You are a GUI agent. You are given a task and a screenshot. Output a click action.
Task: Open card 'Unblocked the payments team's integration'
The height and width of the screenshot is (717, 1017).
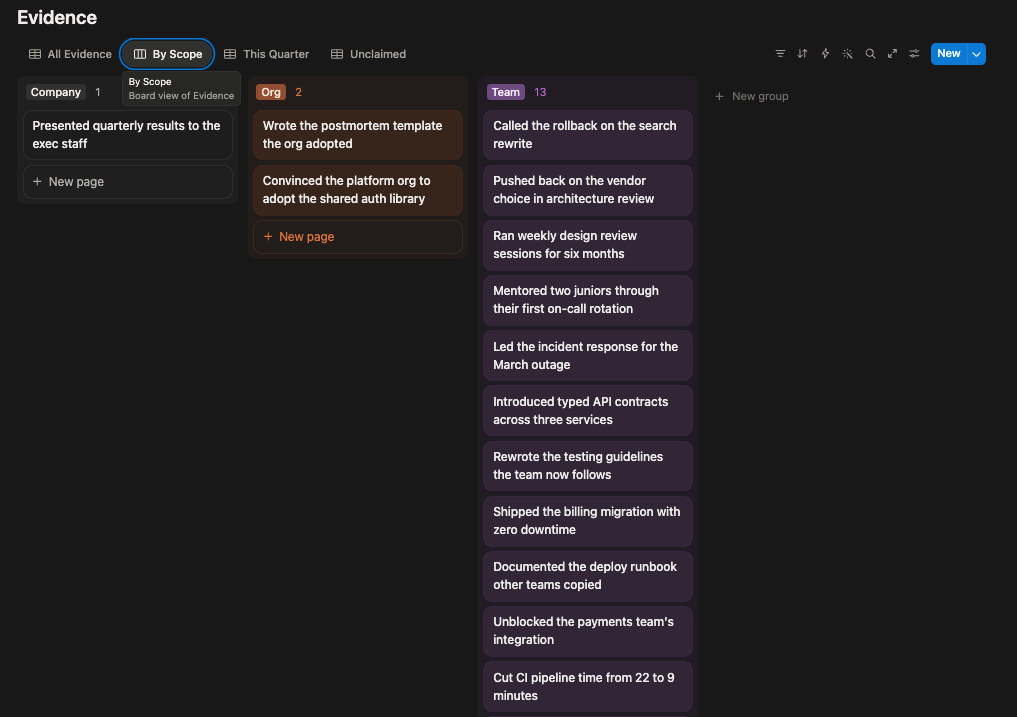[588, 631]
